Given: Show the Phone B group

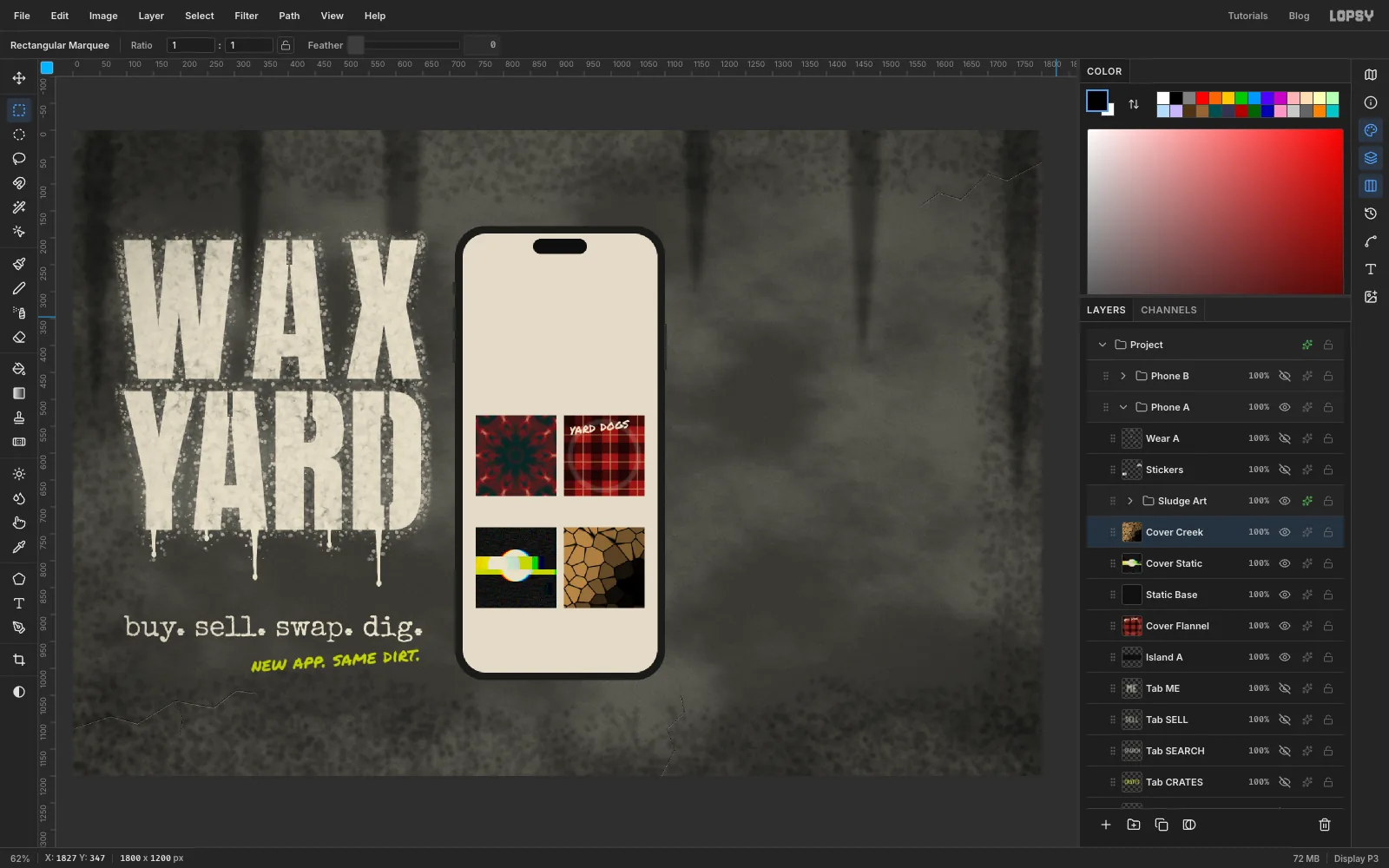Looking at the screenshot, I should (1285, 376).
